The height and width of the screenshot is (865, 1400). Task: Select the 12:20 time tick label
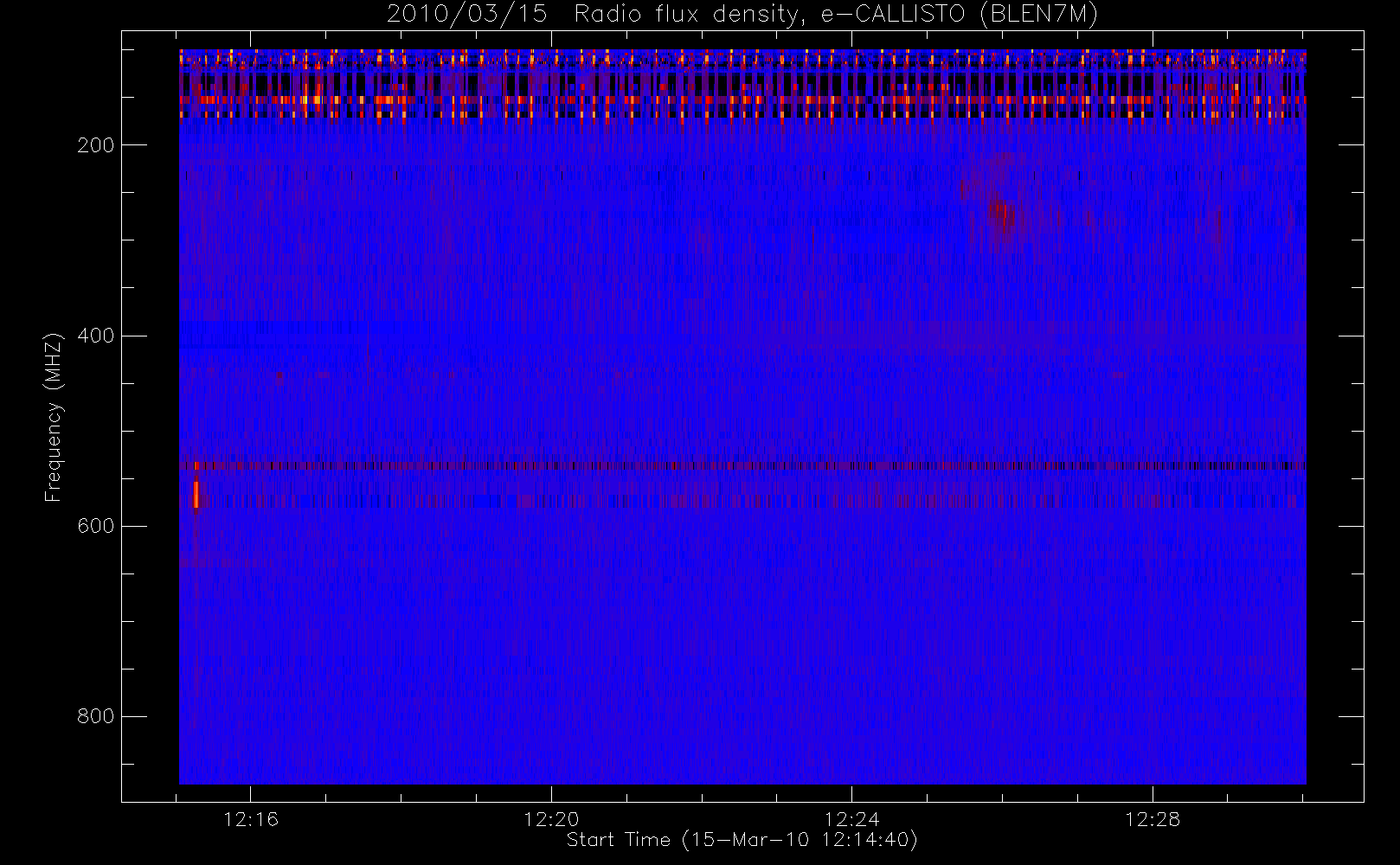click(551, 818)
